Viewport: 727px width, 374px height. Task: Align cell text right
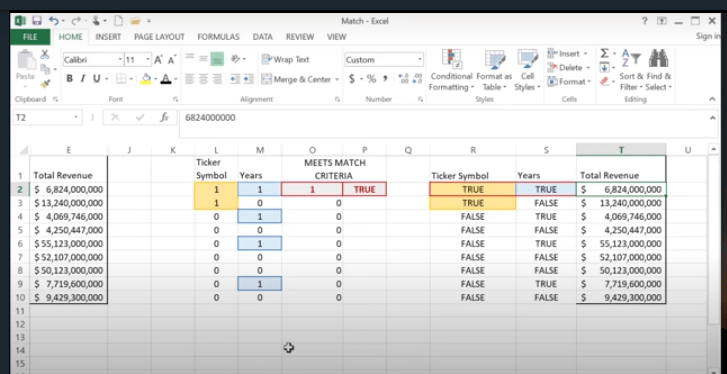(217, 79)
